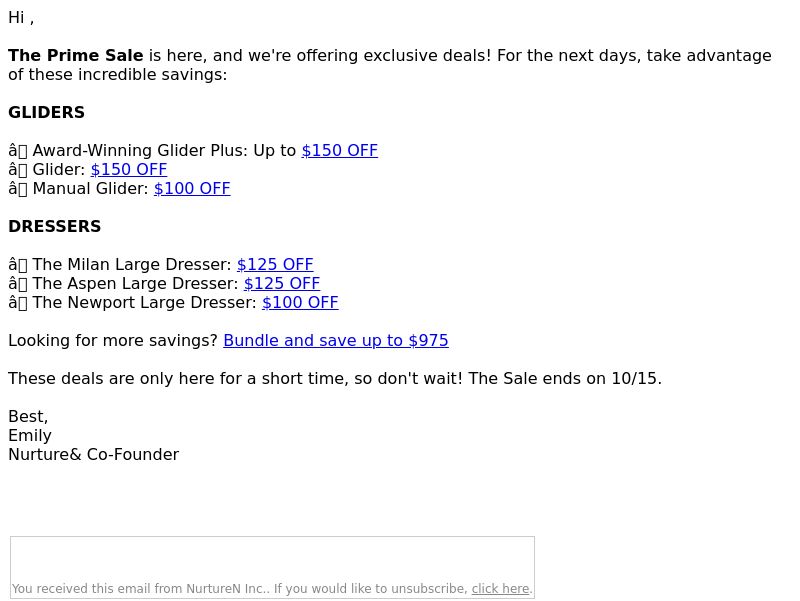Click the GLIDERS section heading

(x=46, y=112)
